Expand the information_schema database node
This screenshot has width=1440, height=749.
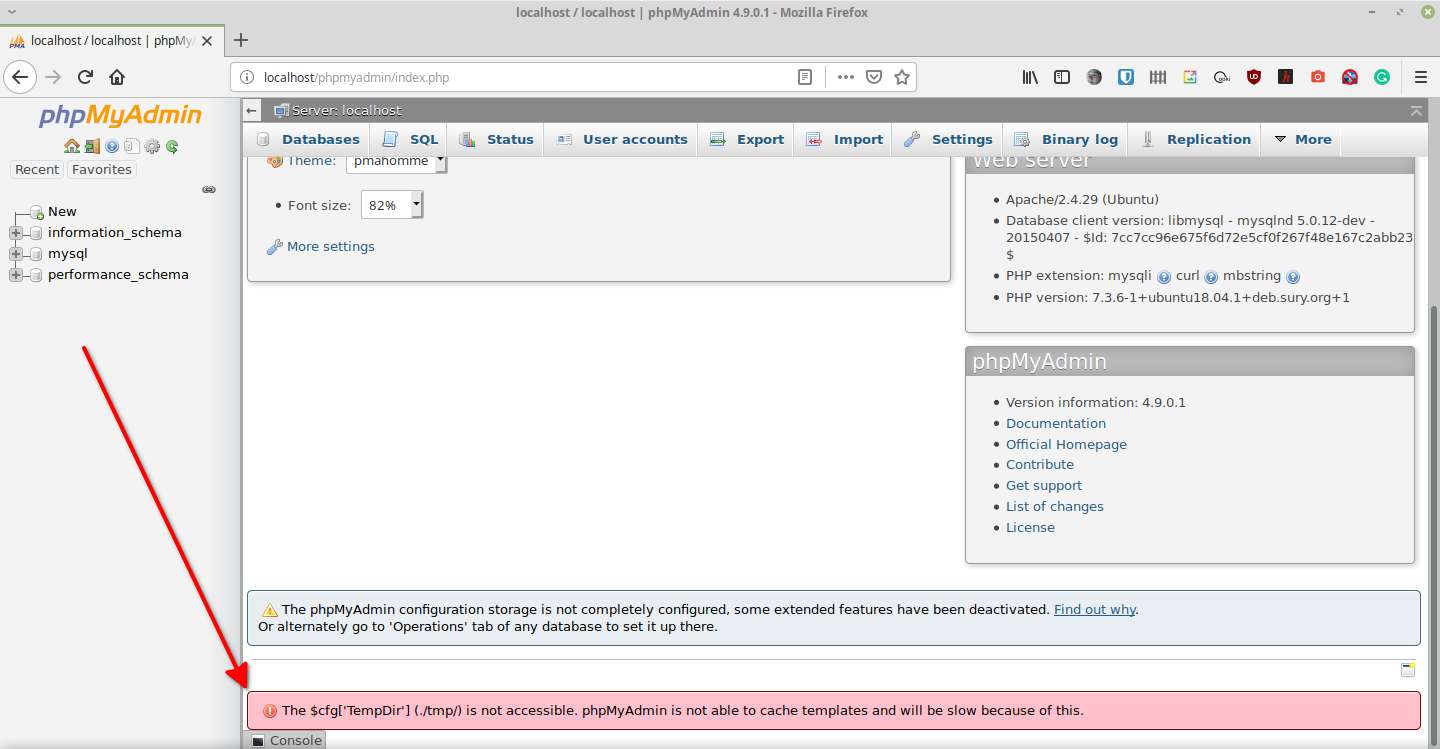[15, 233]
